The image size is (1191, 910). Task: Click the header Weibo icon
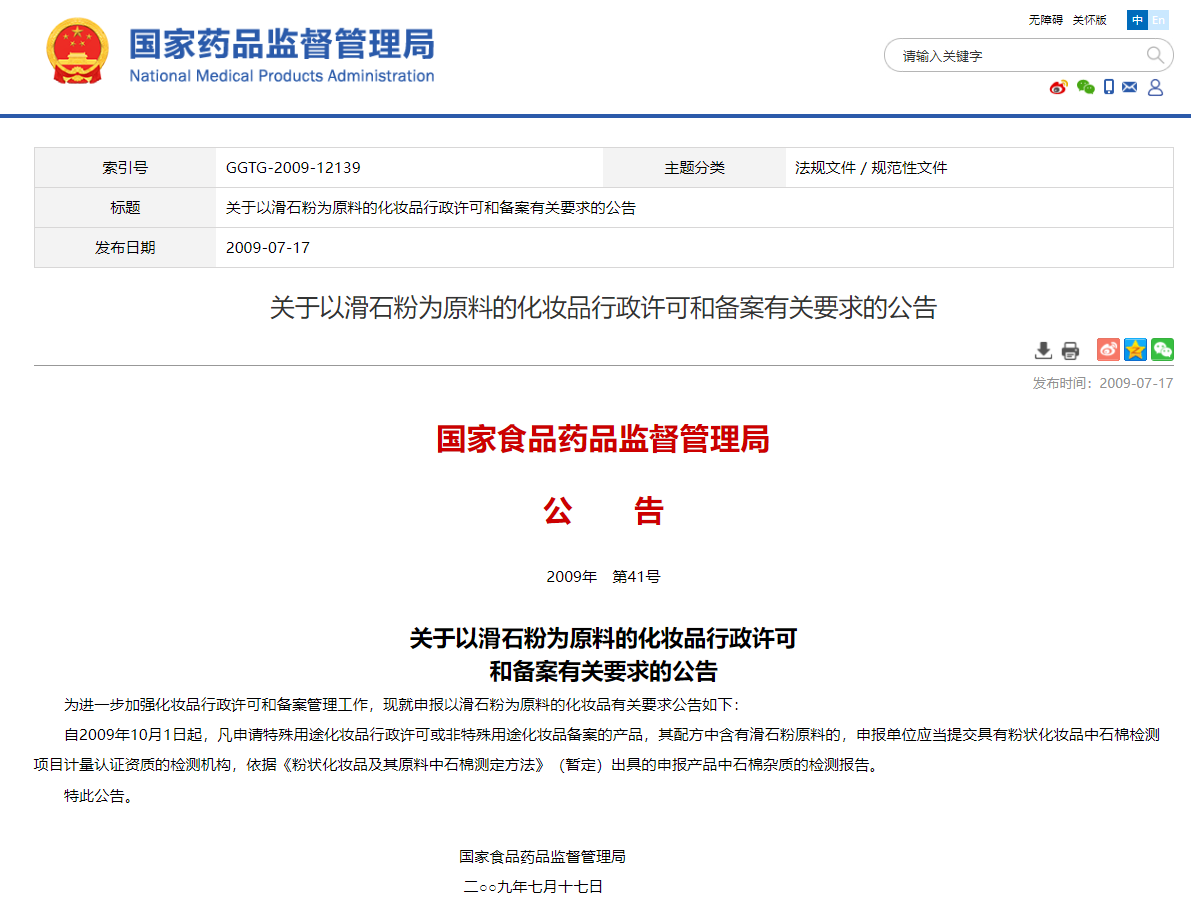coord(1058,87)
